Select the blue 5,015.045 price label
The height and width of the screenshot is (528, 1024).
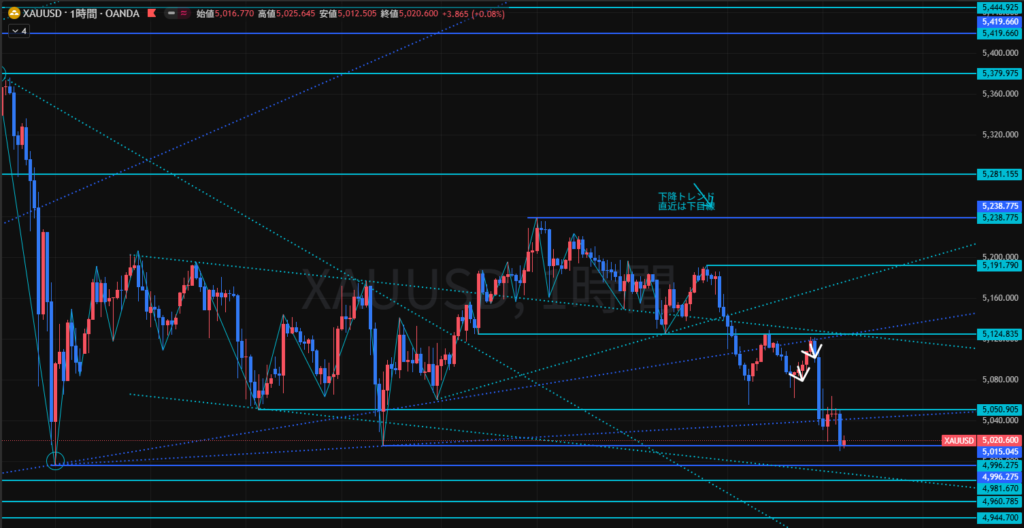coord(999,451)
